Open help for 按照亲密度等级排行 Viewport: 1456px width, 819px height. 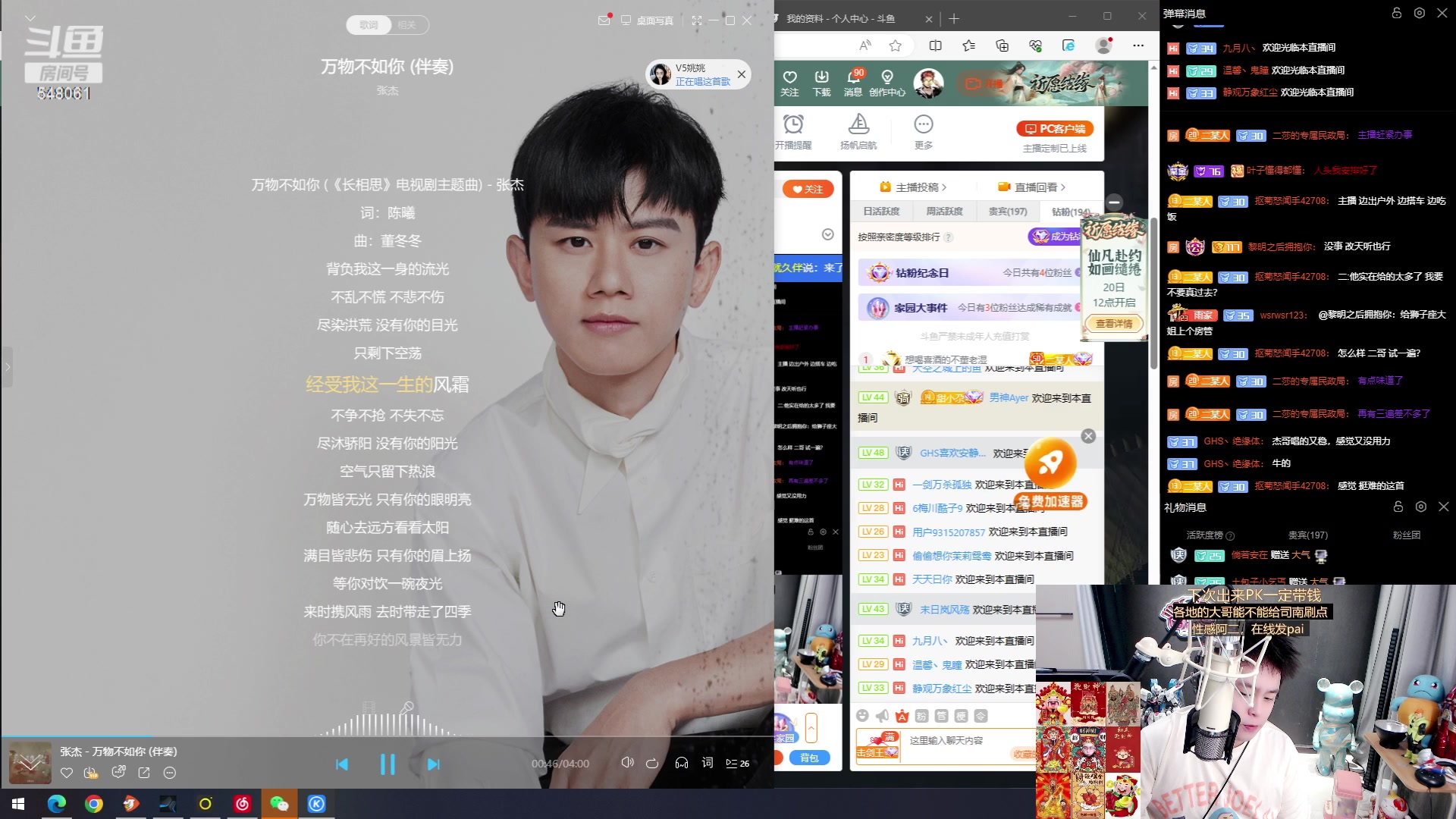click(949, 237)
